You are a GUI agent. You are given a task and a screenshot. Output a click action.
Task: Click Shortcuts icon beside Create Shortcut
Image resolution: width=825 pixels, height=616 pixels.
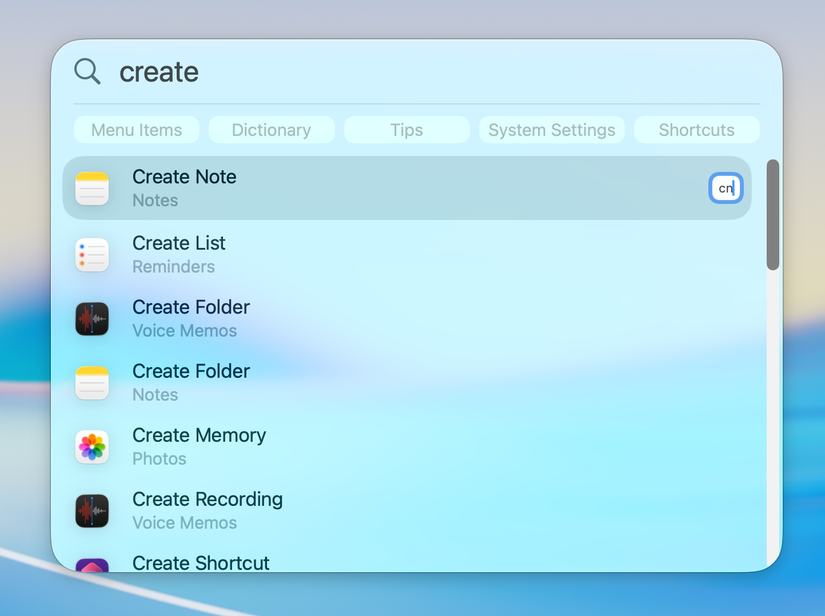pyautogui.click(x=92, y=565)
